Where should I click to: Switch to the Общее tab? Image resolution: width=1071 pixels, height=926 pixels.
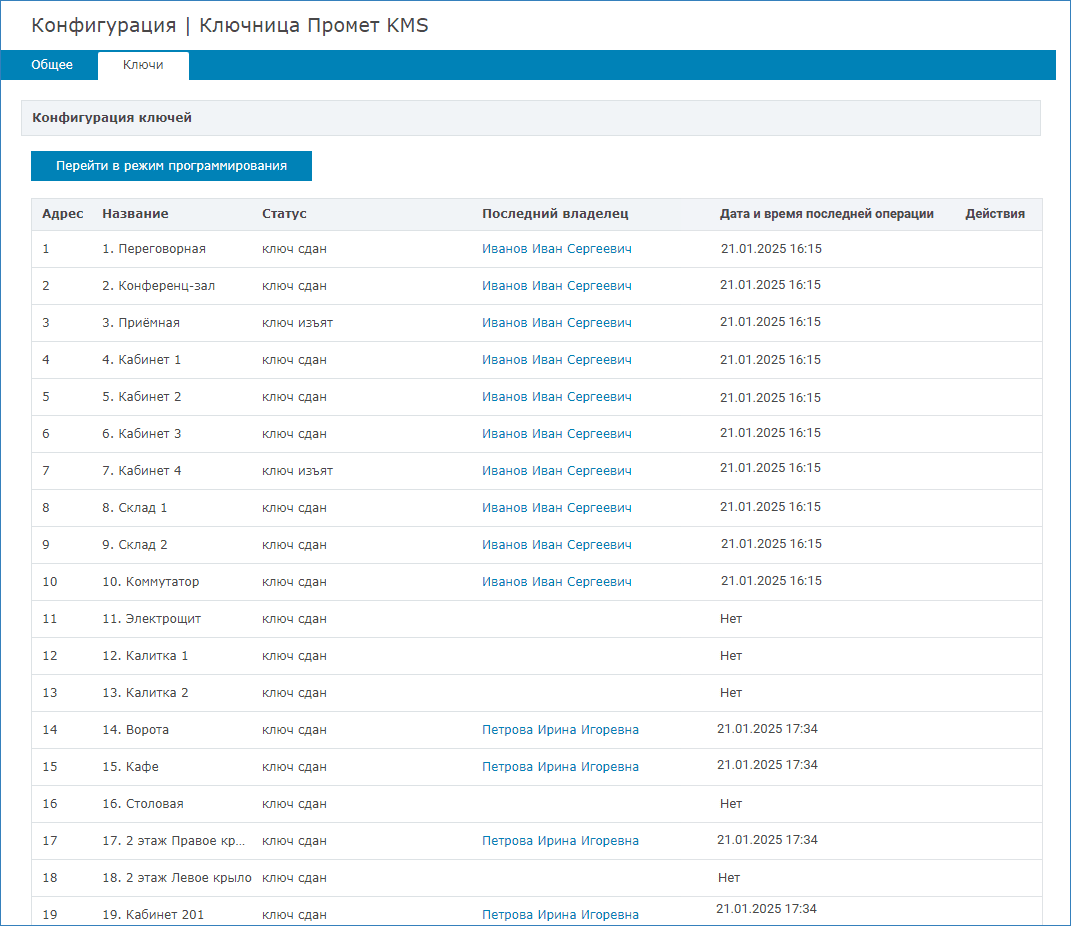tap(52, 65)
